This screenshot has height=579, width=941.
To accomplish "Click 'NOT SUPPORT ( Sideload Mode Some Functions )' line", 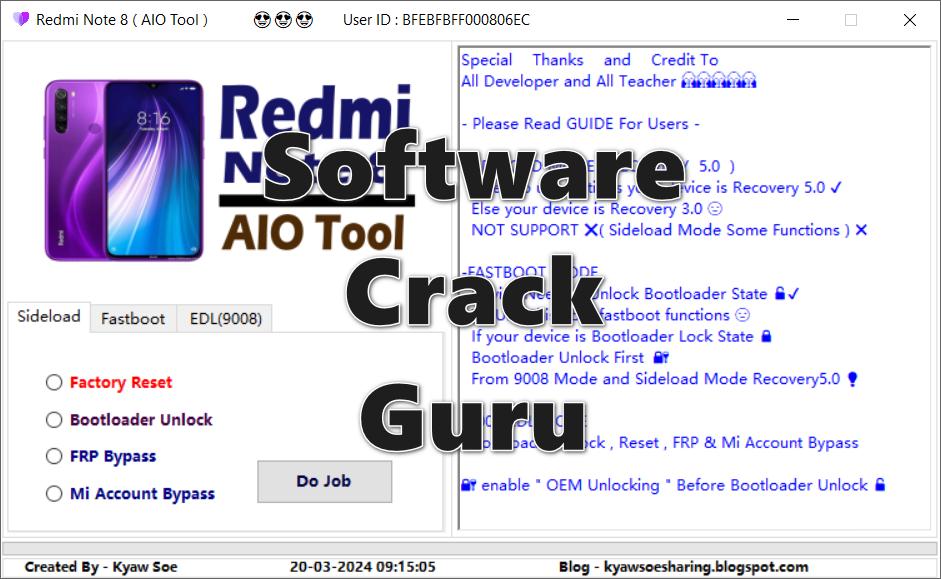I will pos(669,230).
